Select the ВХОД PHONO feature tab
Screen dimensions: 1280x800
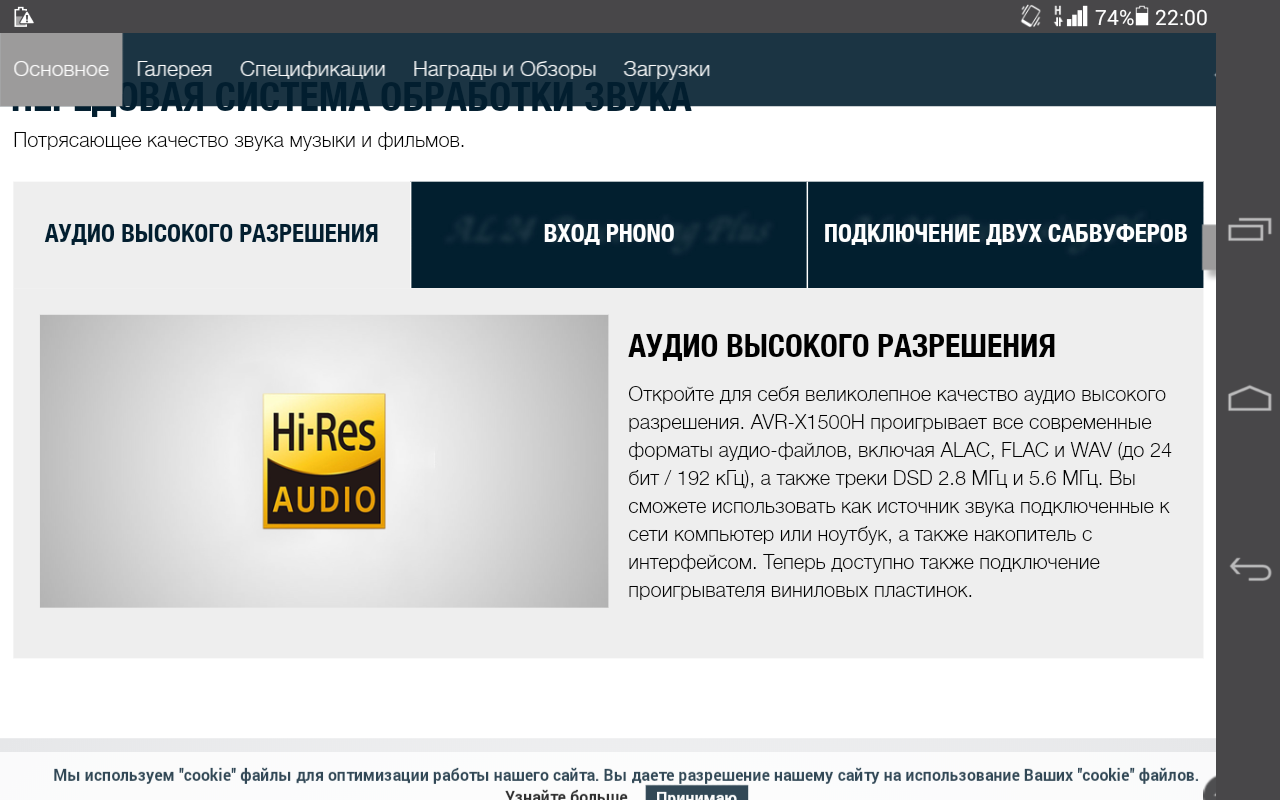tap(609, 234)
